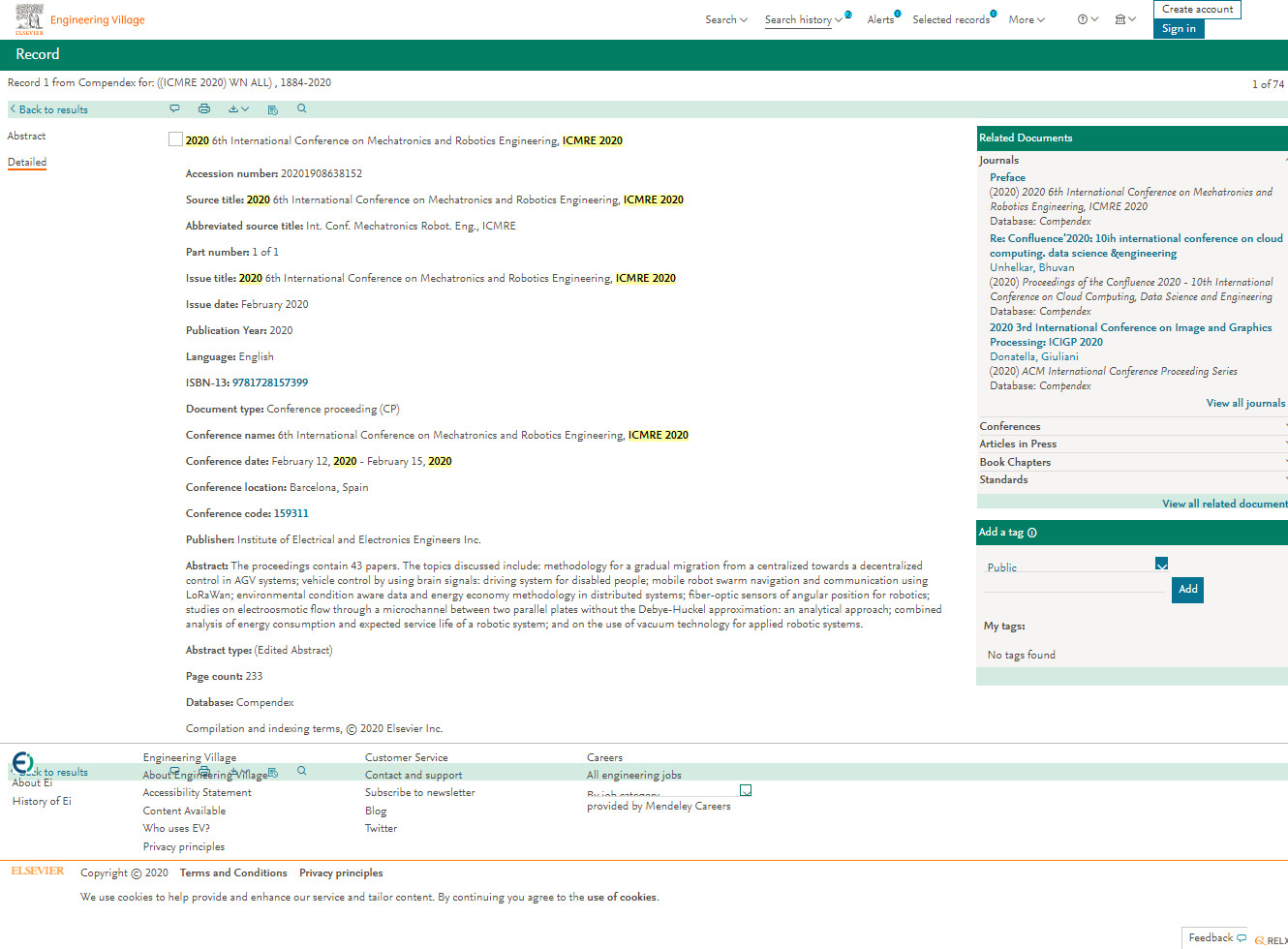Click the Sign in button
1288x949 pixels.
click(1179, 29)
